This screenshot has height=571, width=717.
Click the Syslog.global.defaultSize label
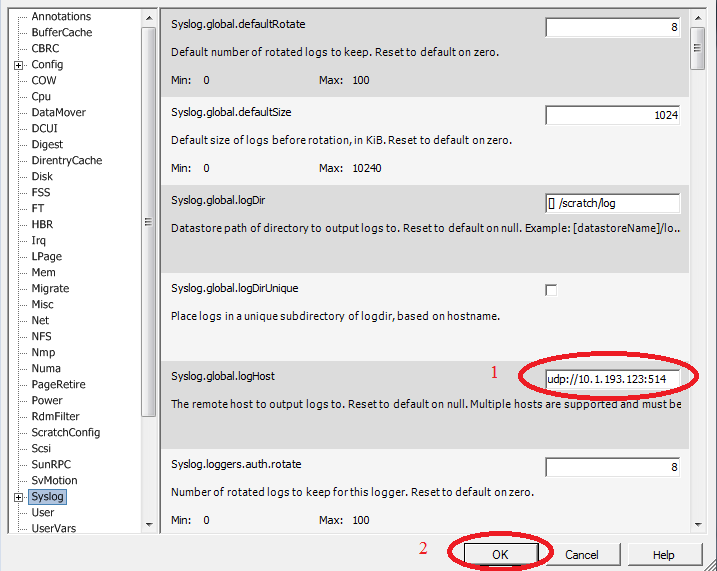click(231, 112)
